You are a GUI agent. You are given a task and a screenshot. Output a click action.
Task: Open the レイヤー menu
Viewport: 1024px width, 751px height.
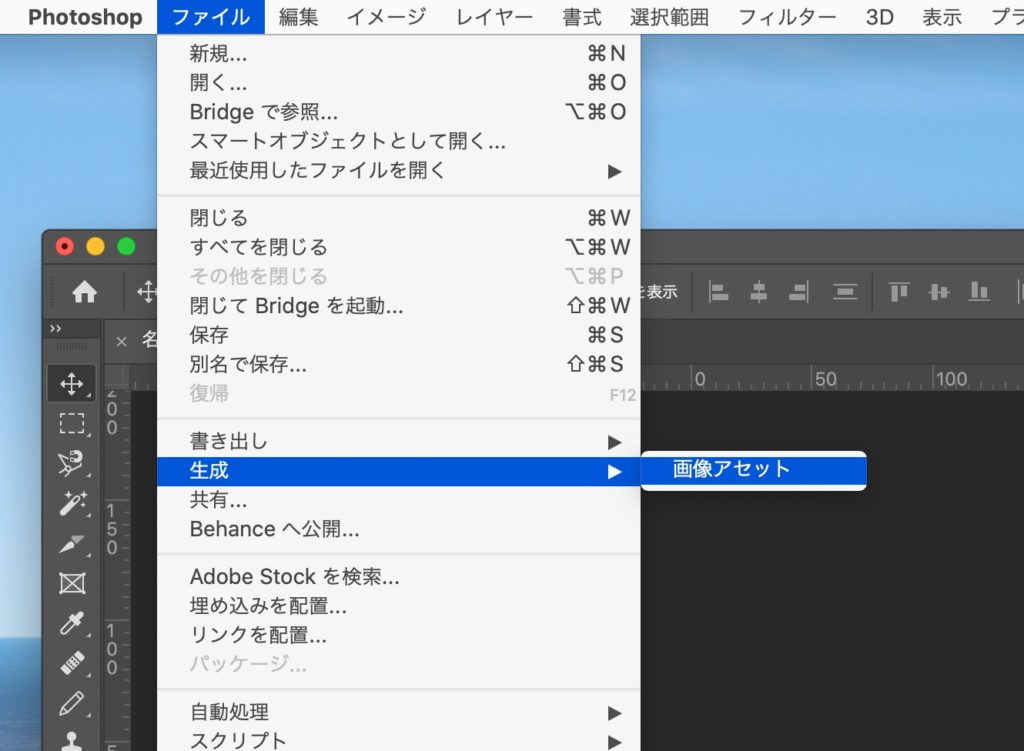pos(492,16)
